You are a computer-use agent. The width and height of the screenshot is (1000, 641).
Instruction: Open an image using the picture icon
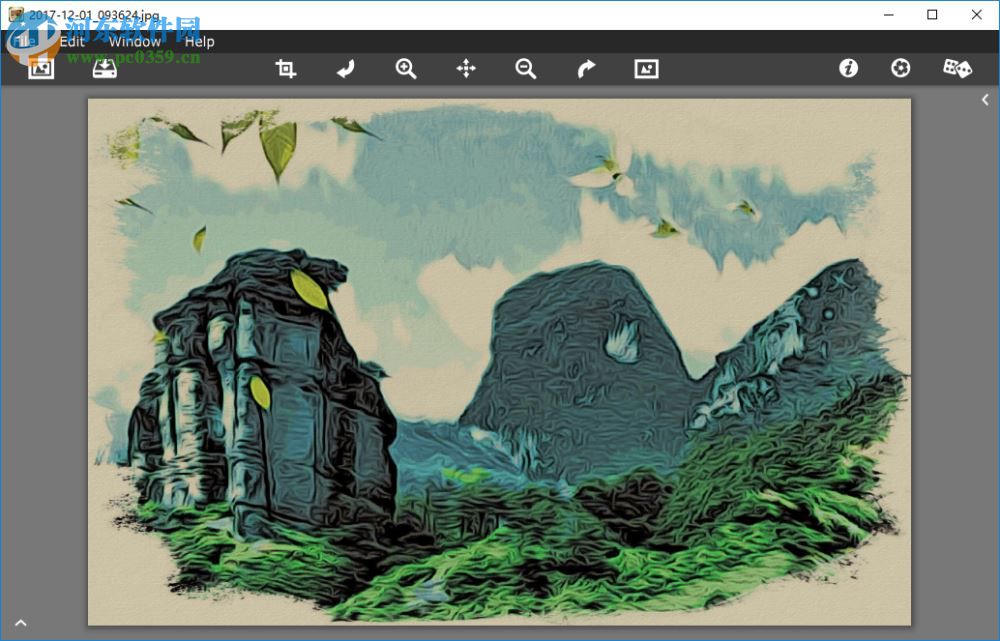coord(40,68)
